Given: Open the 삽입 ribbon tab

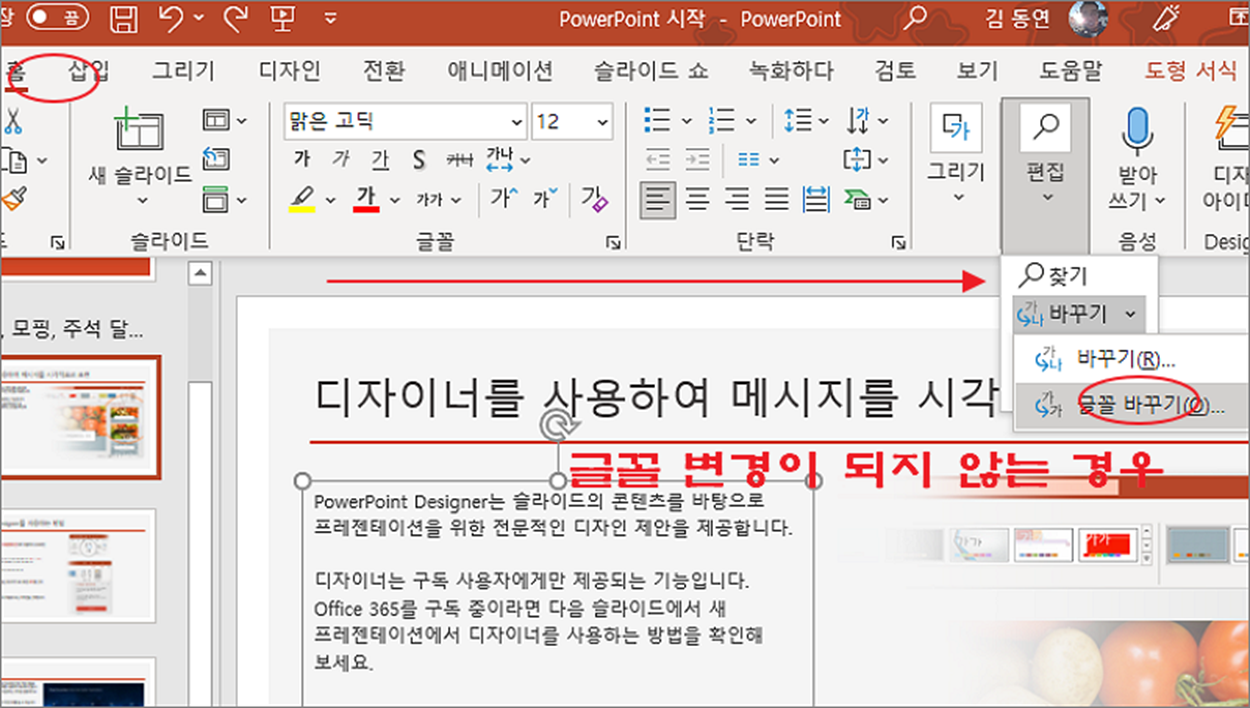Looking at the screenshot, I should (89, 70).
